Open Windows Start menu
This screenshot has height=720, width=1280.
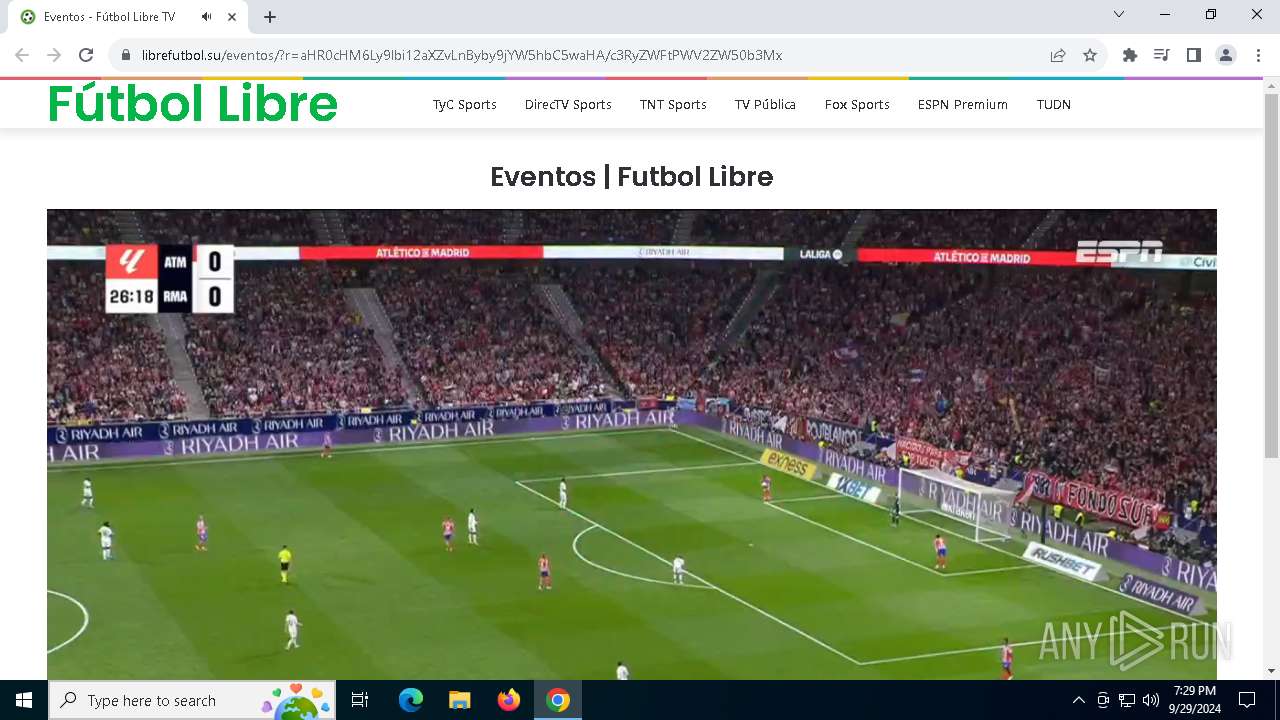(23, 700)
